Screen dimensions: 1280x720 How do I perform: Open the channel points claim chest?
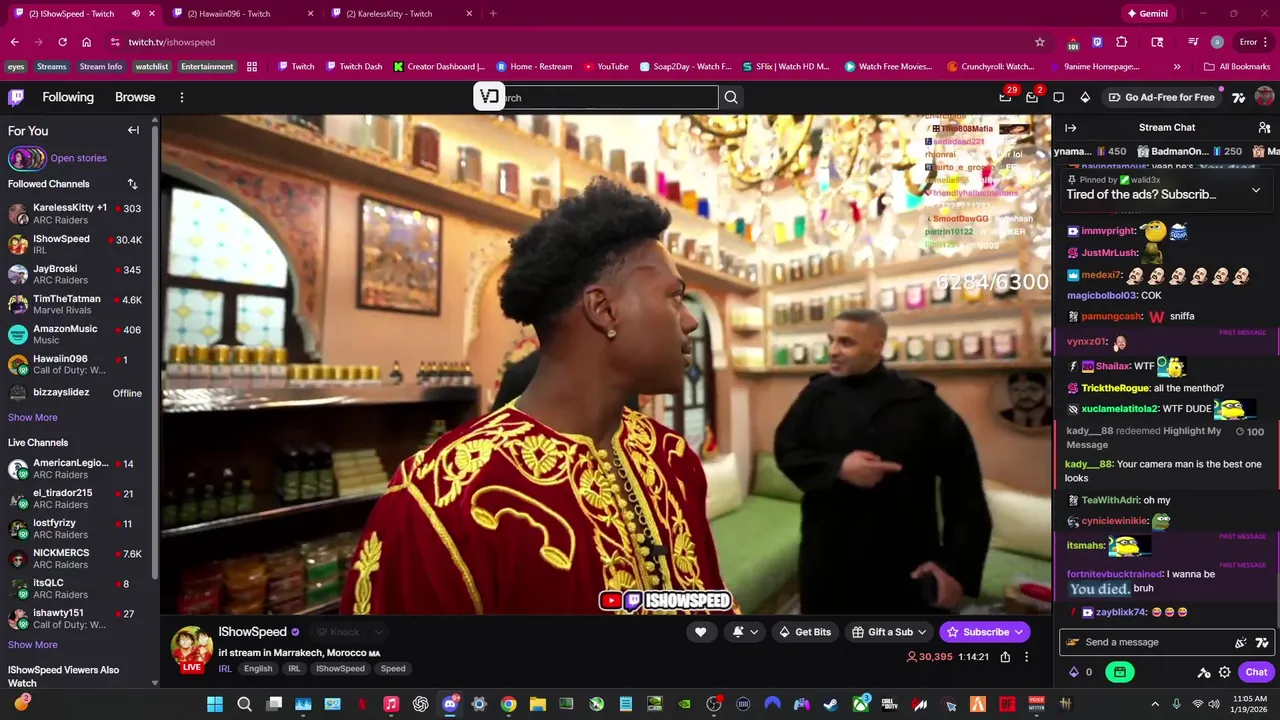click(1119, 672)
